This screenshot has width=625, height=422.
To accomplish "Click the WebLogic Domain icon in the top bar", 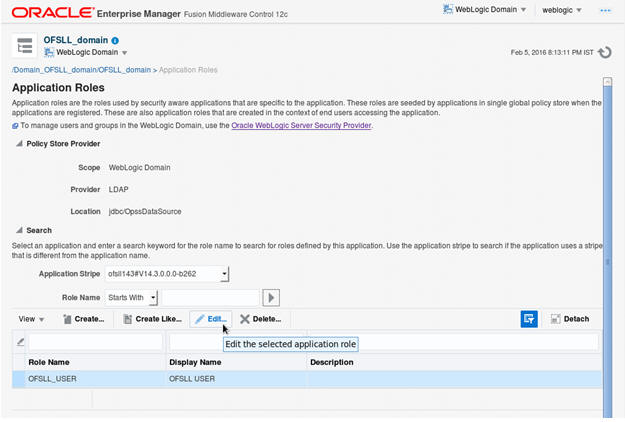I will tap(448, 9).
